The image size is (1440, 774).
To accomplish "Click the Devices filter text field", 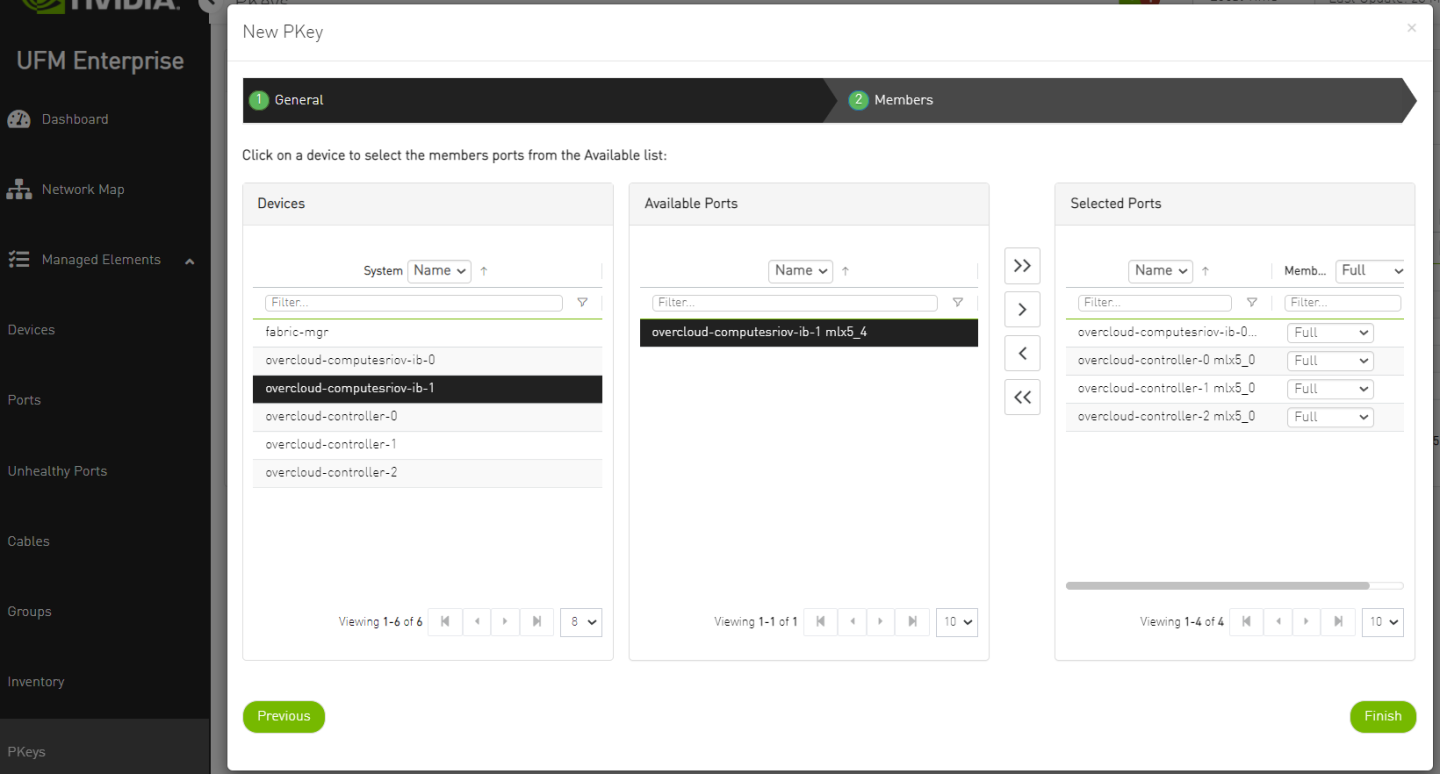I will point(413,302).
